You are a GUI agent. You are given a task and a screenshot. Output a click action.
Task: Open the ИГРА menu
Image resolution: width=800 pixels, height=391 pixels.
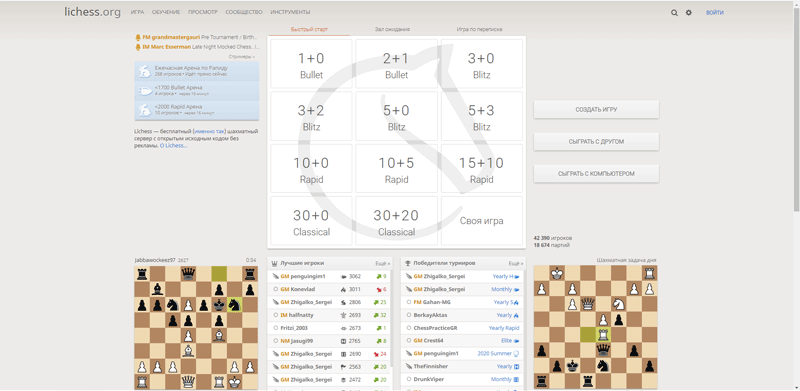point(137,12)
